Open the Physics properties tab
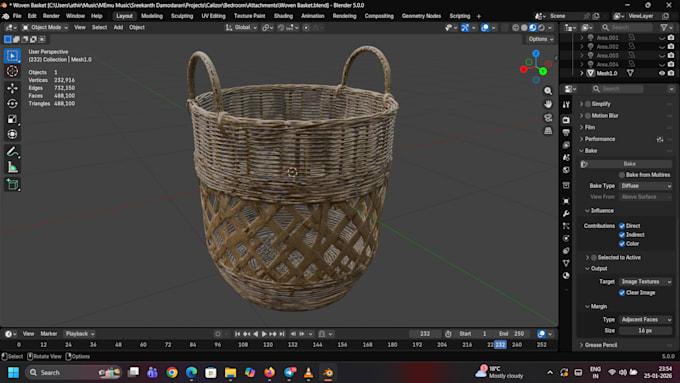The height and width of the screenshot is (383, 680). 566,238
